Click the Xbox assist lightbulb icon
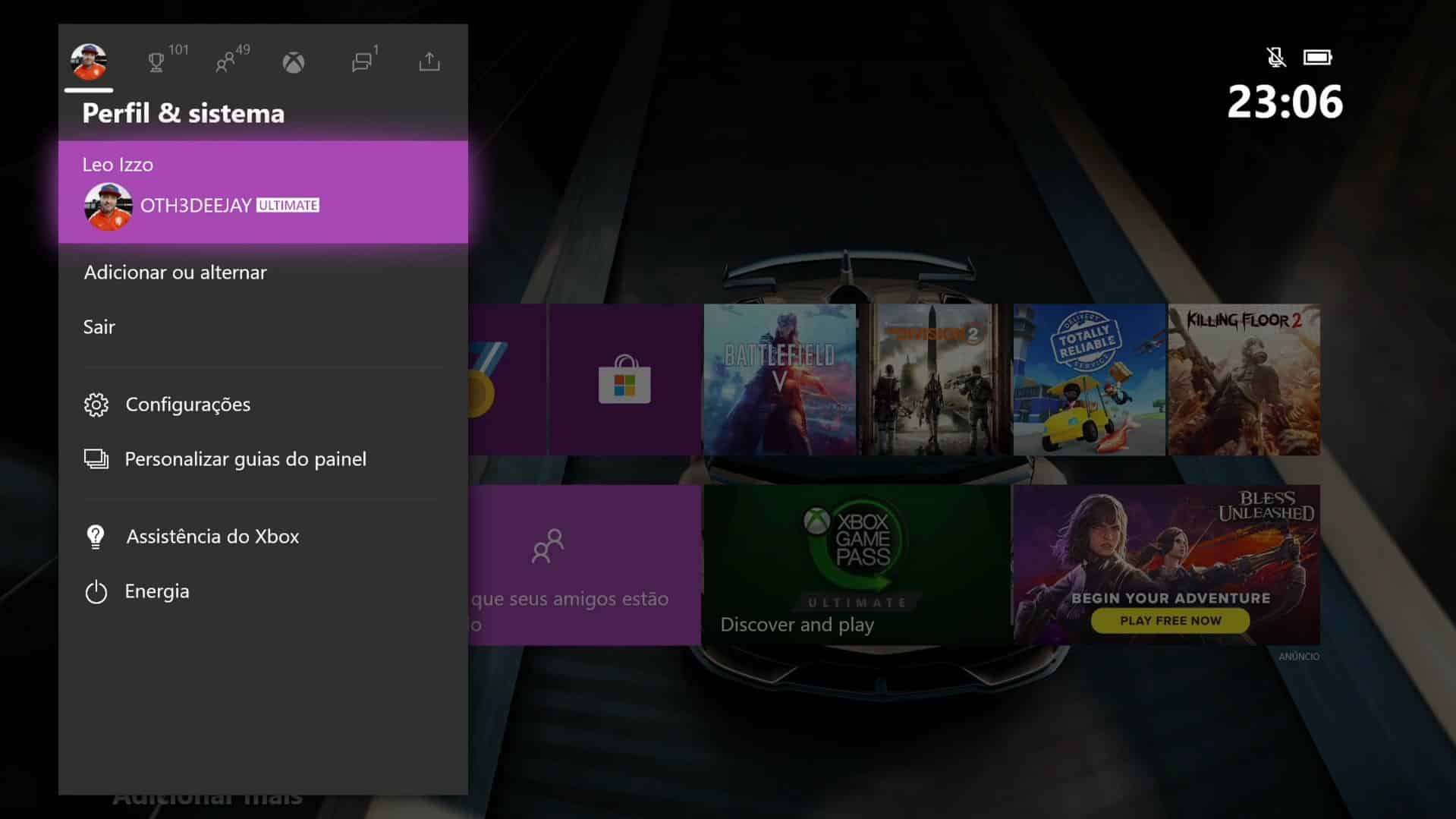Screen dimensions: 1456x819 (x=96, y=537)
